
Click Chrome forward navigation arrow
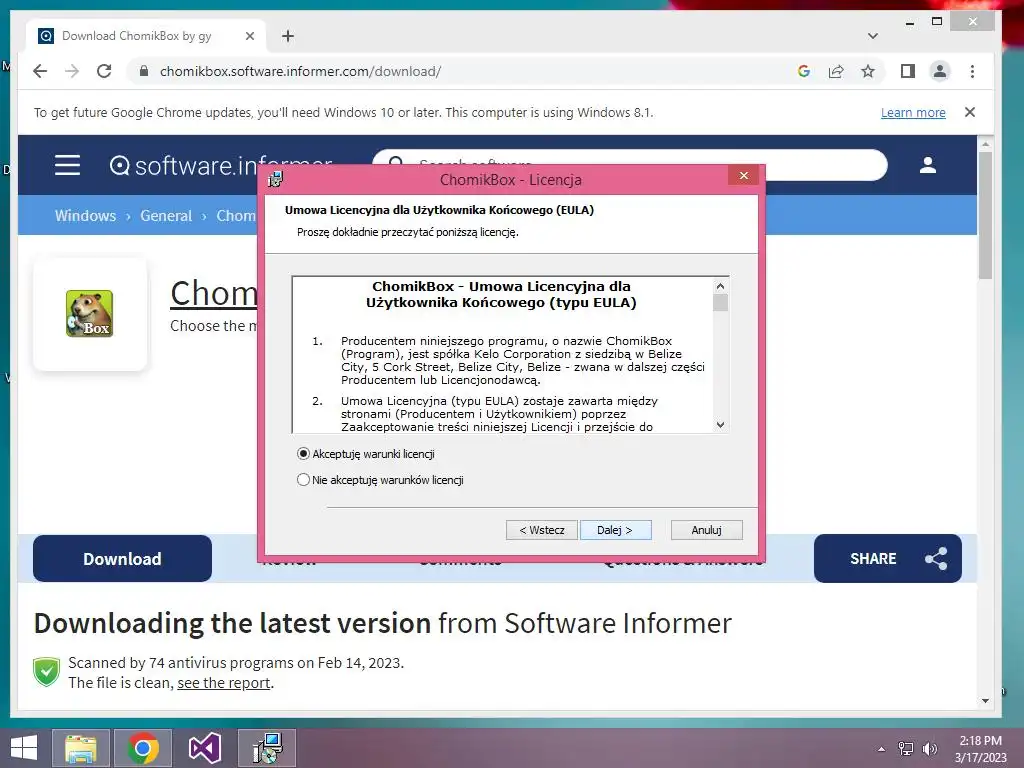pyautogui.click(x=72, y=71)
